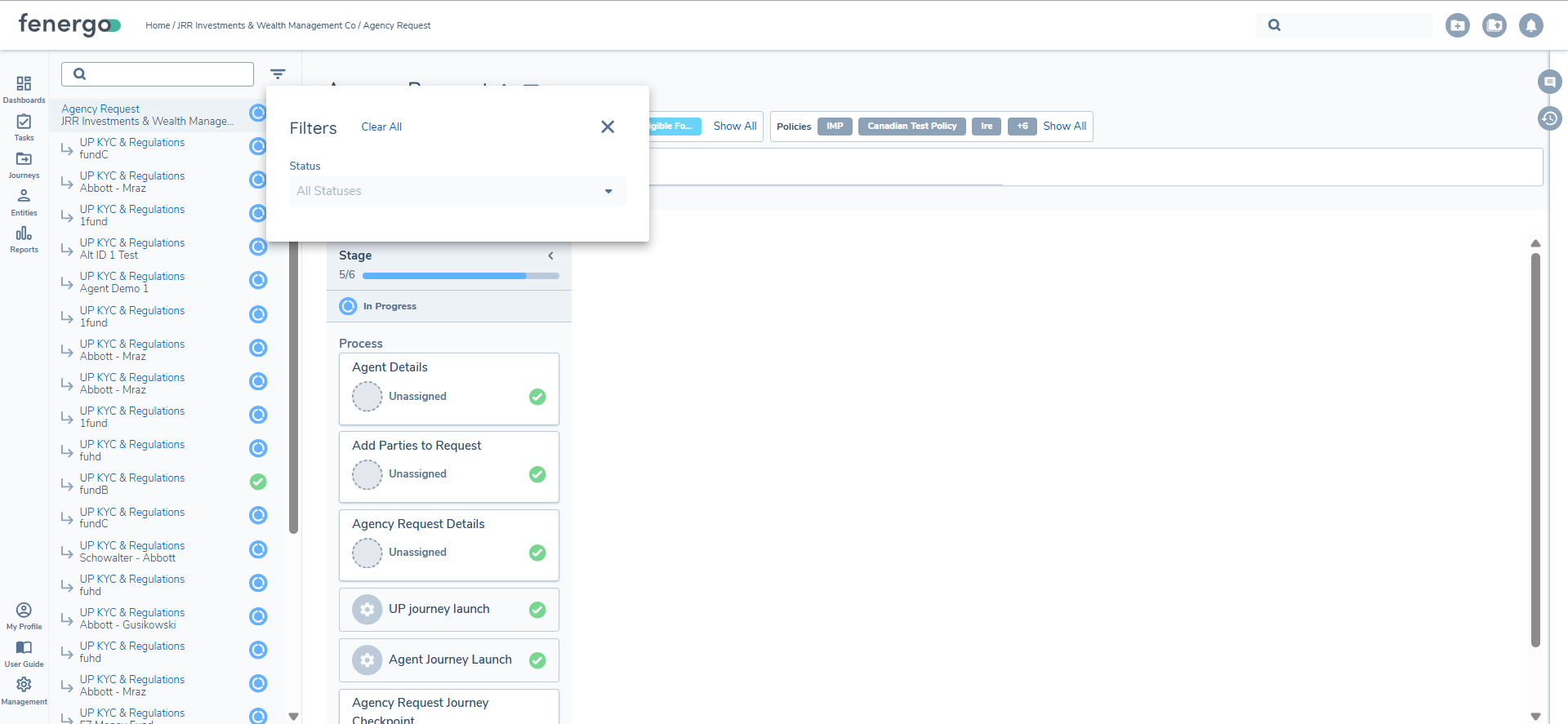Open the Add Parties to Request task
Viewport: 1568px width, 724px height.
click(x=449, y=467)
